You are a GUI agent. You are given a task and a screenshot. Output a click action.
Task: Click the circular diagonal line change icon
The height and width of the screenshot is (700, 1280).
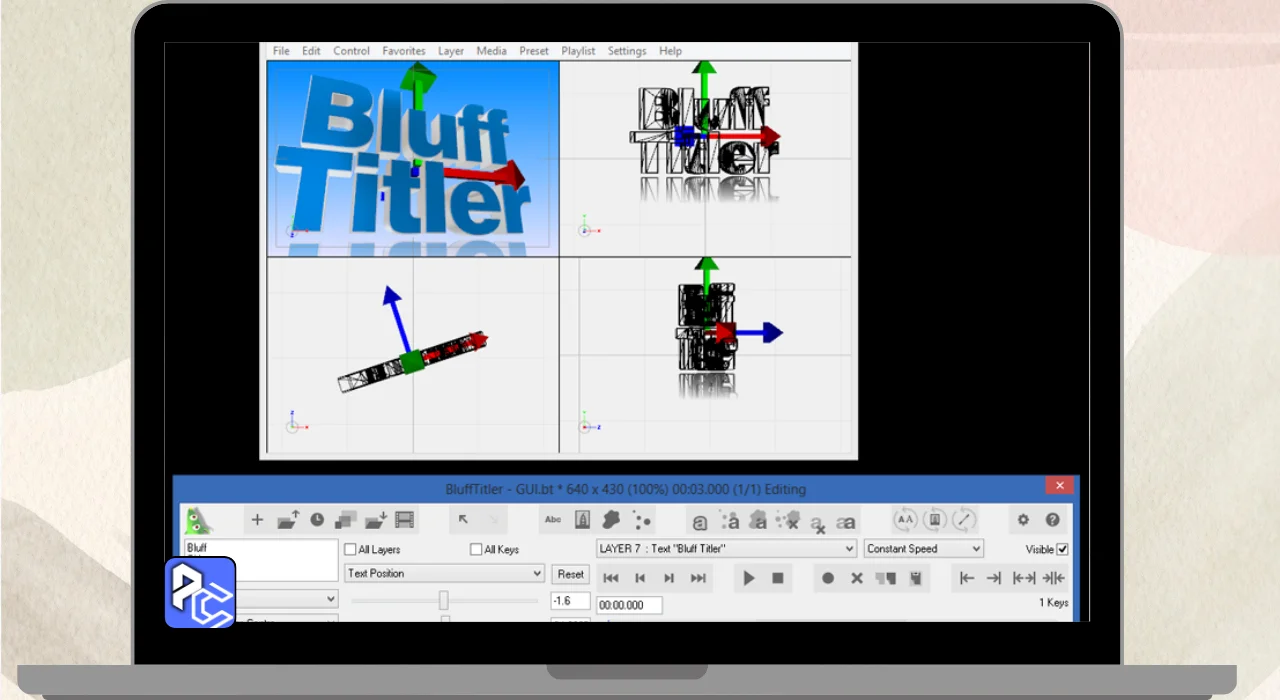[964, 520]
